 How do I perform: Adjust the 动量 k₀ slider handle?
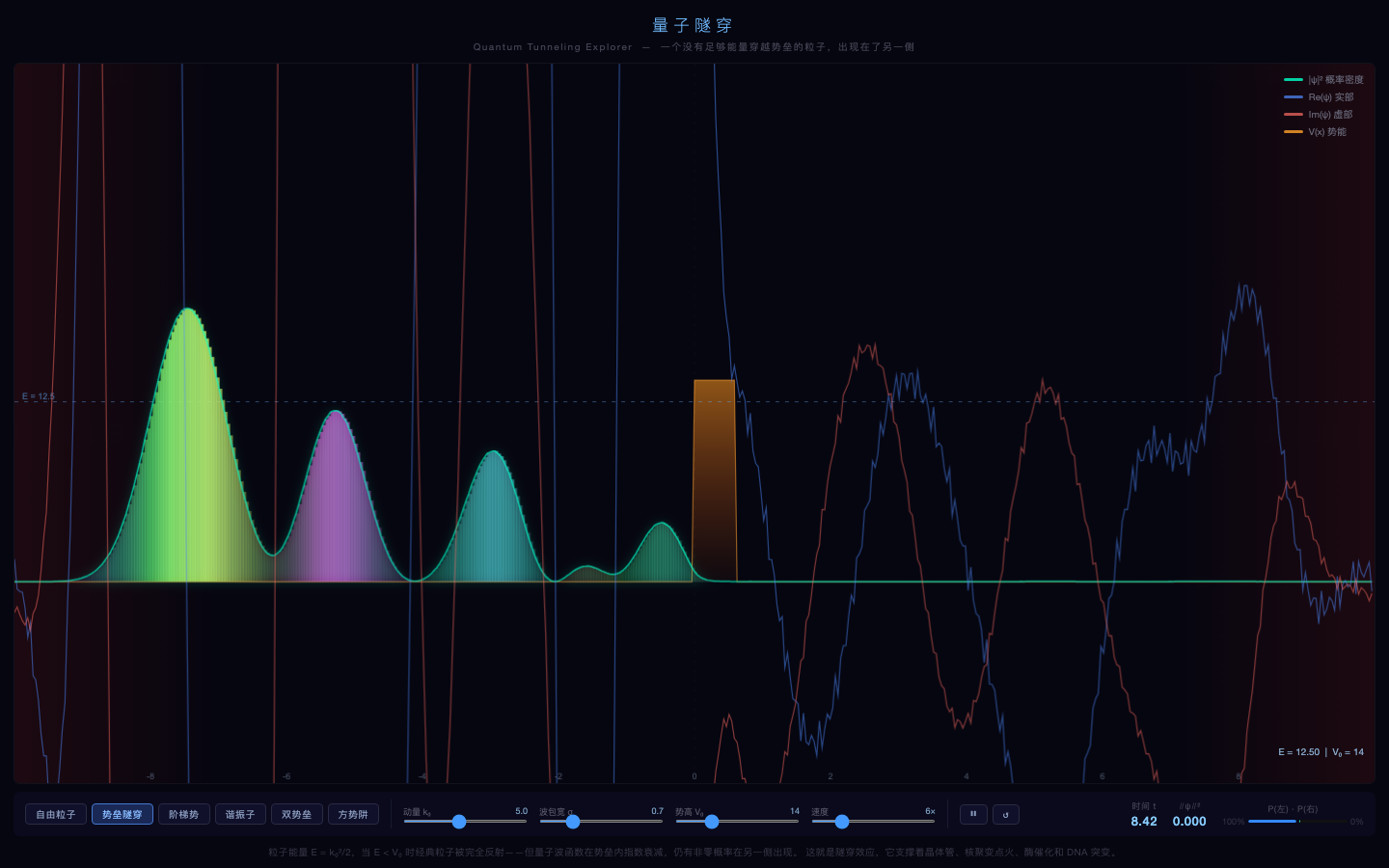coord(459,822)
